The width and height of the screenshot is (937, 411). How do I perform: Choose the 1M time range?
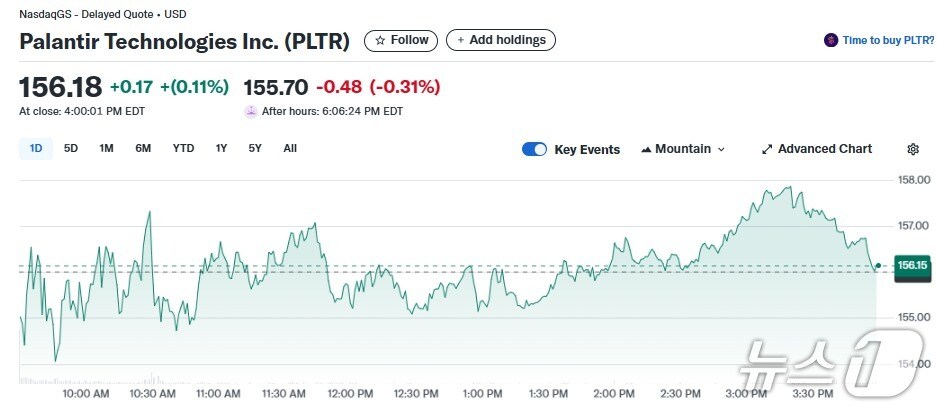click(106, 148)
